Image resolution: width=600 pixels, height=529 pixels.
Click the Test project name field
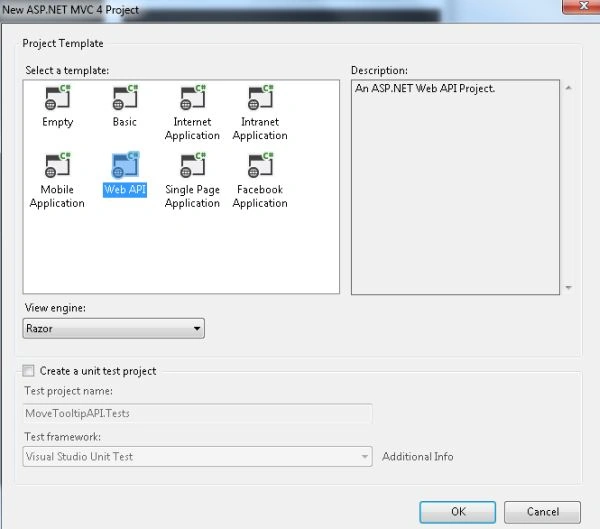[197, 413]
